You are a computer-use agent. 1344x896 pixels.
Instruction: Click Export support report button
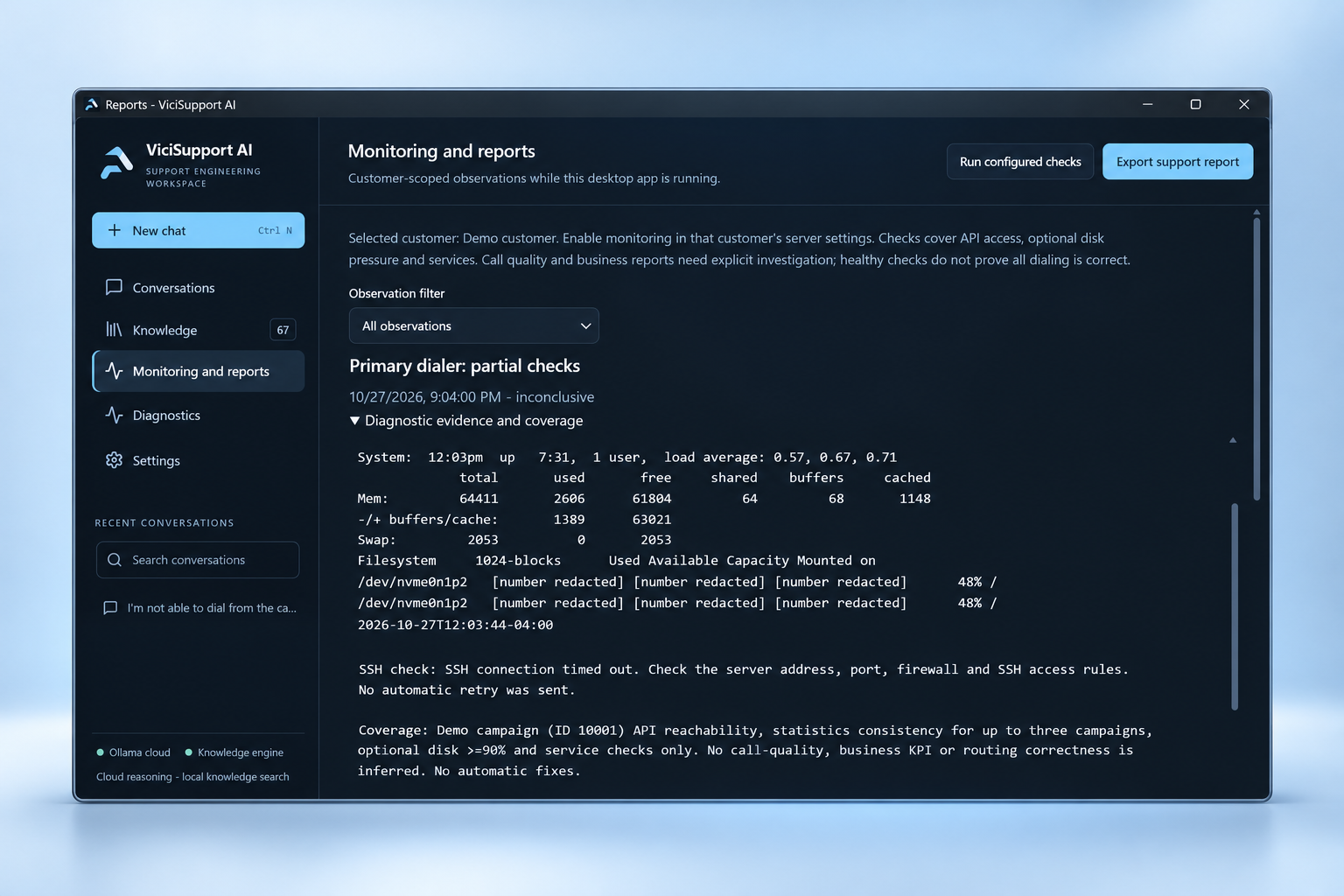[x=1178, y=162]
